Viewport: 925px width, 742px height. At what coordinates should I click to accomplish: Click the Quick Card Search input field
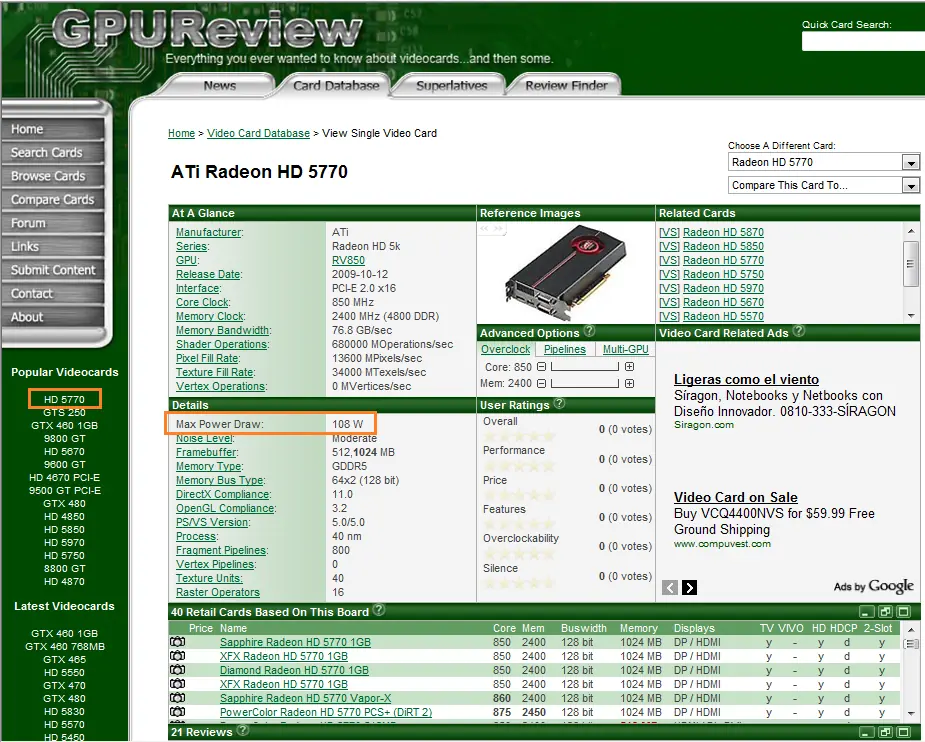click(x=863, y=41)
